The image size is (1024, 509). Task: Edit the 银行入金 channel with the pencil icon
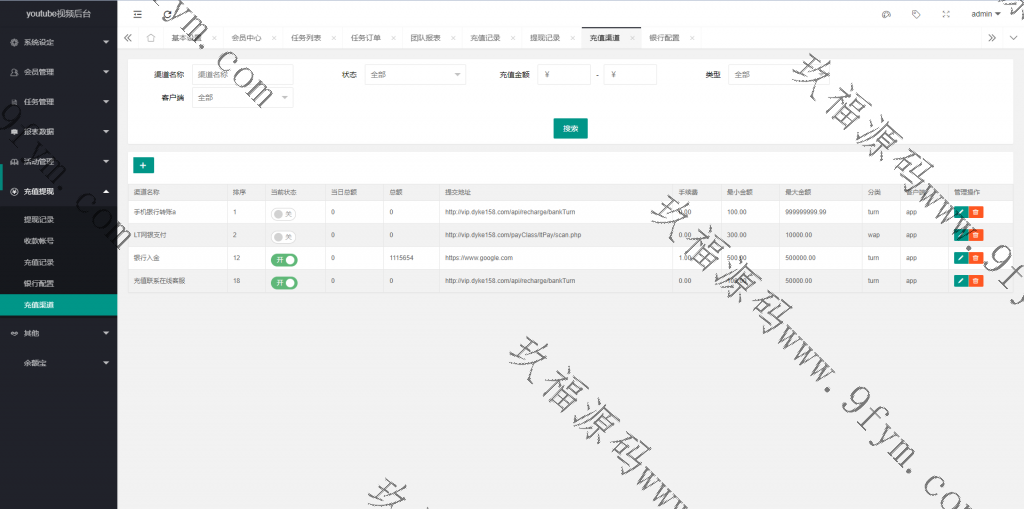[960, 258]
